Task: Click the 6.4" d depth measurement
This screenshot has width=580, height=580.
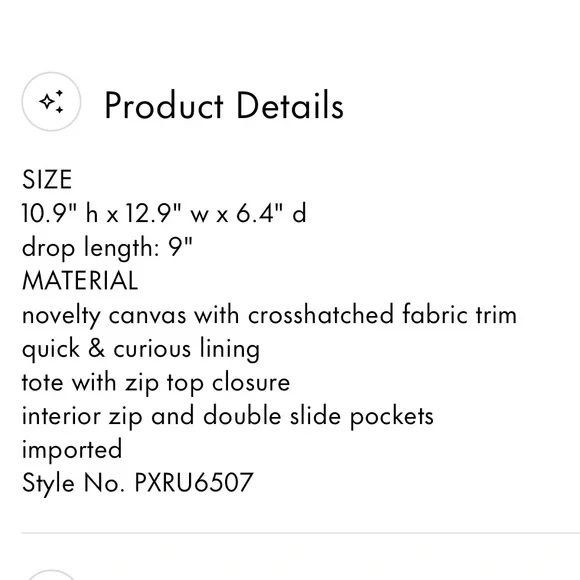Action: 272,213
